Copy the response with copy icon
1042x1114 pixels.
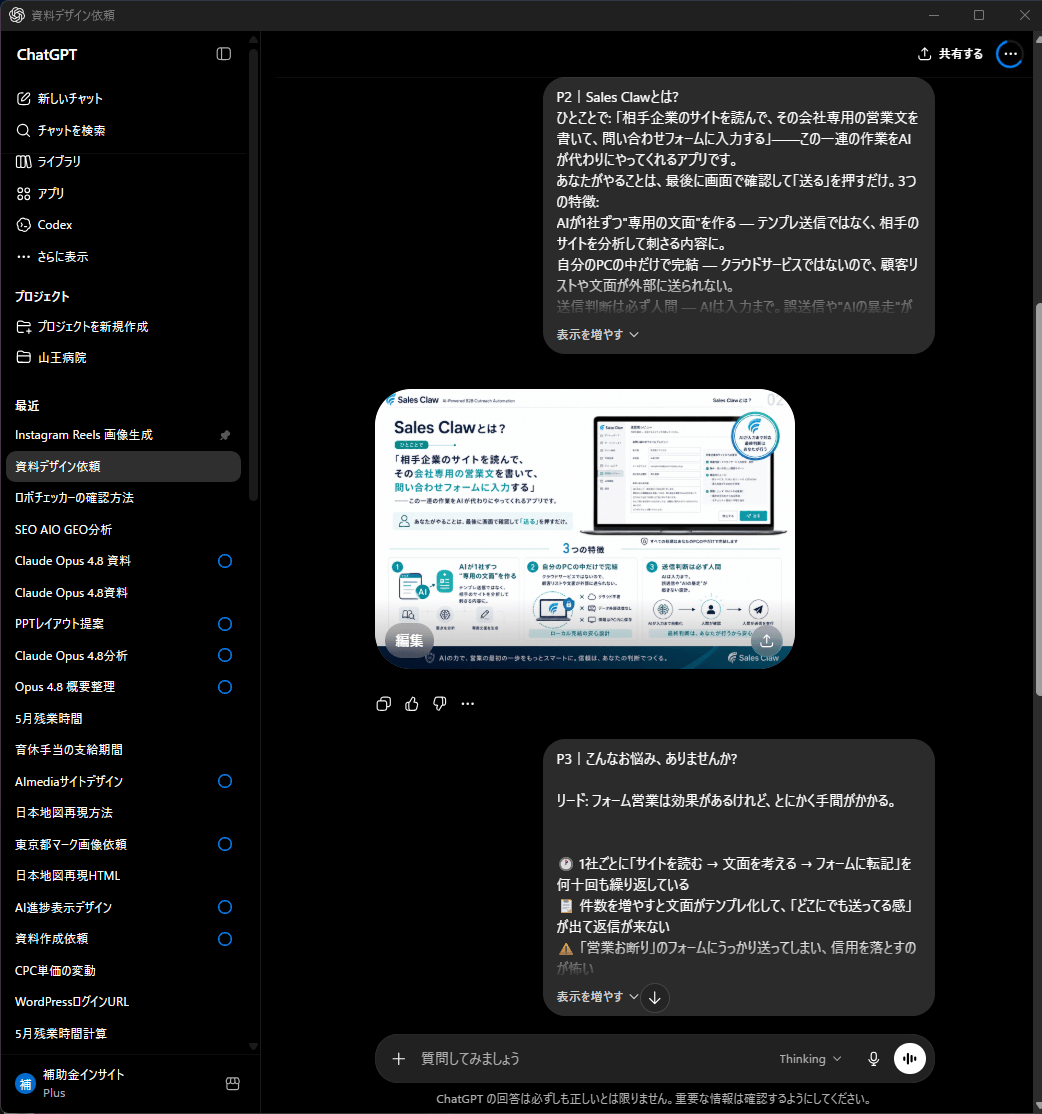[384, 704]
